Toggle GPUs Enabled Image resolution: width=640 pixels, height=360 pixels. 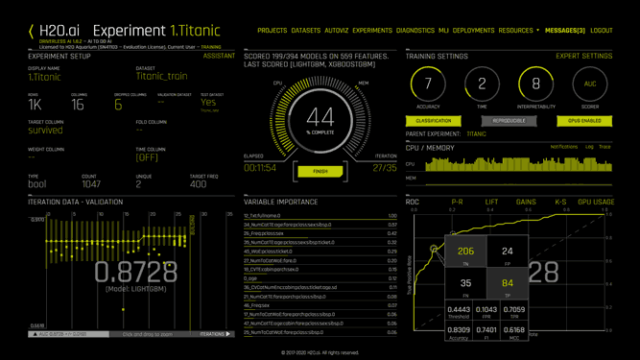(x=584, y=121)
